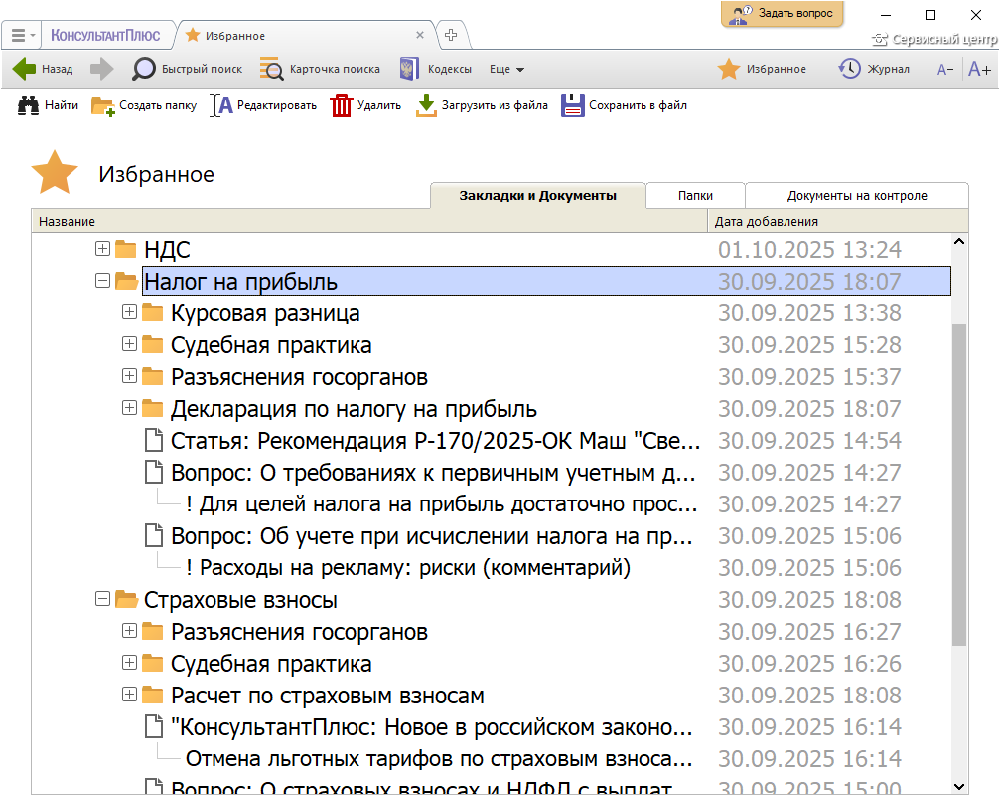Image resolution: width=1000 pixels, height=800 pixels.
Task: Click the binoculars Find icon
Action: (x=28, y=105)
